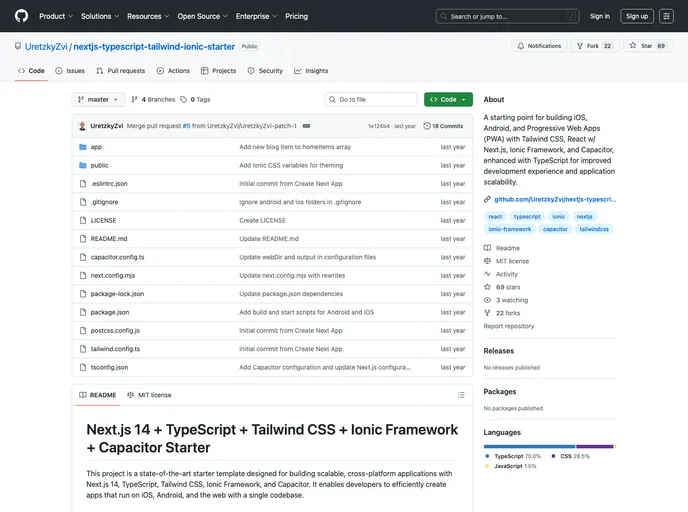Click the scale icon beside MIT license in About
Screen dimensions: 688x512
pos(487,261)
